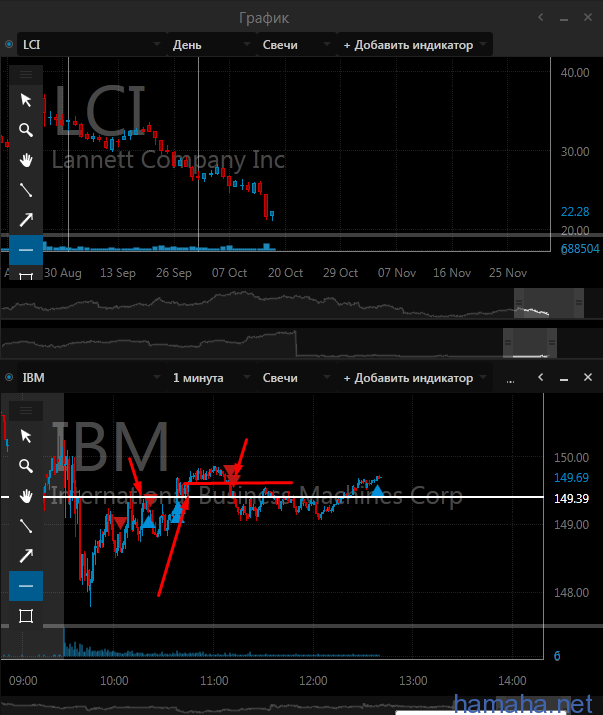This screenshot has height=715, width=603.
Task: Click the 149.69 current price label on IBM axis
Action: 571,477
